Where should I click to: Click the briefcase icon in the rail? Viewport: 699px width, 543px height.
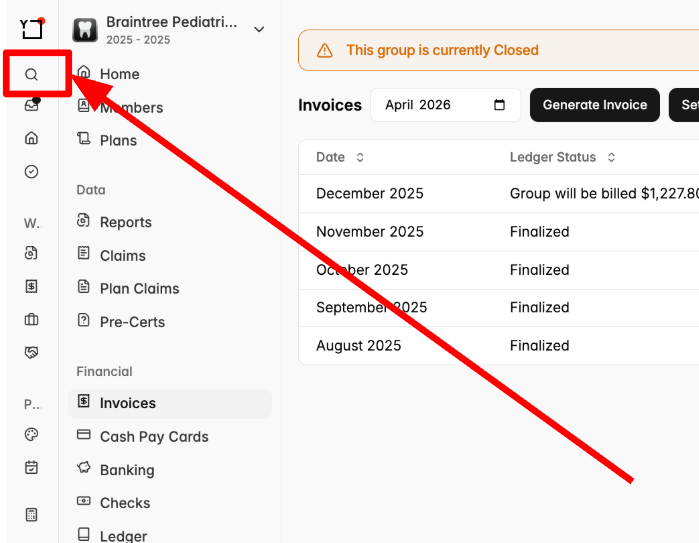31,319
